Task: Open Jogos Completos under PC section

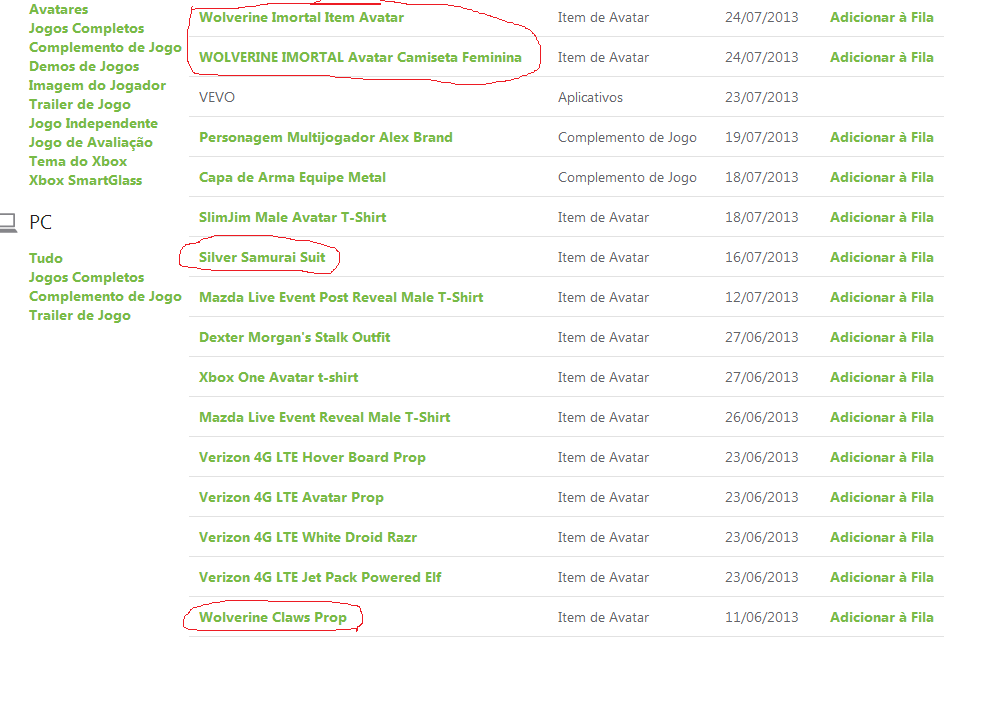Action: pyautogui.click(x=86, y=277)
